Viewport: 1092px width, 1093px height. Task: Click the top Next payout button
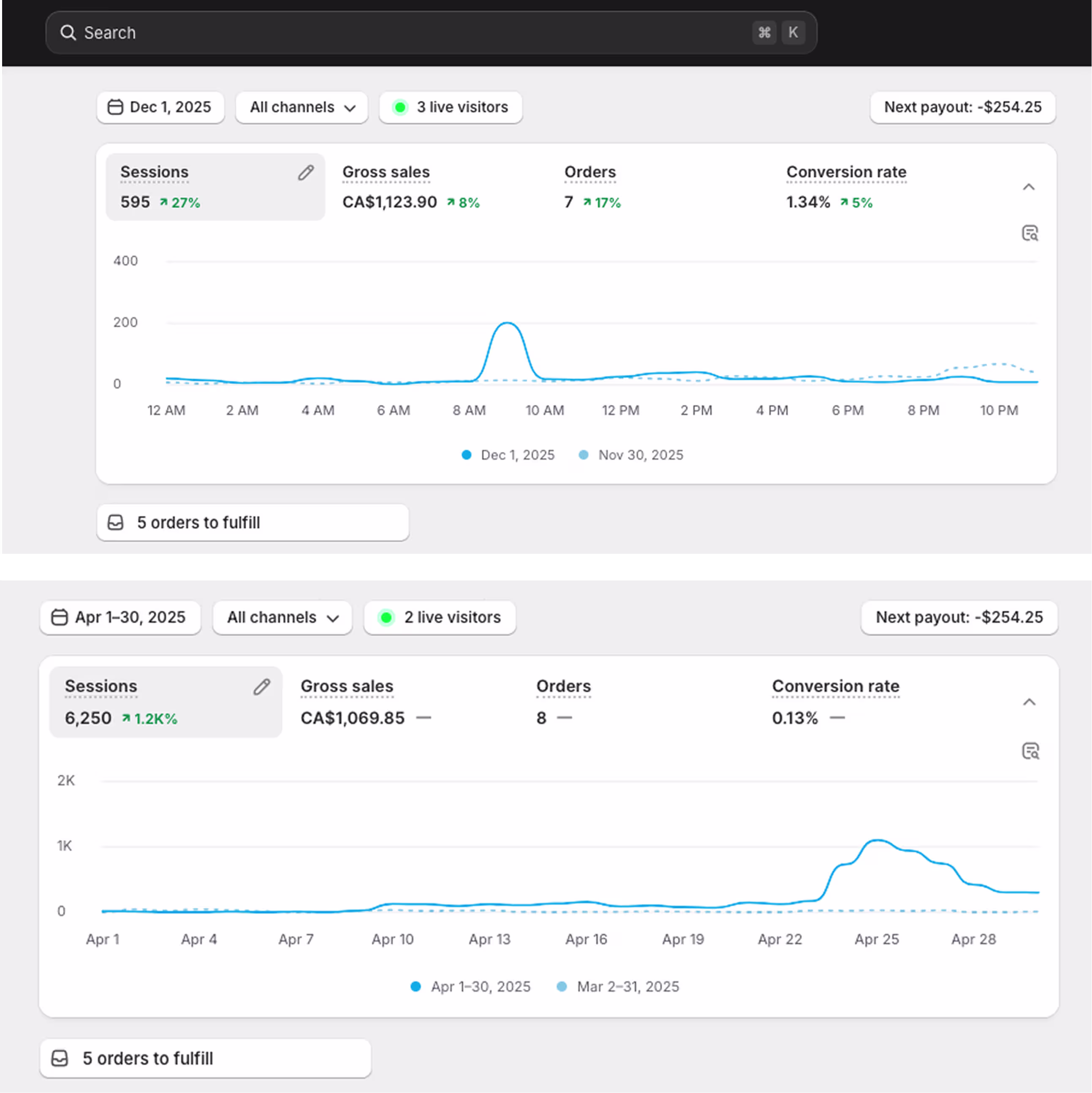point(962,107)
